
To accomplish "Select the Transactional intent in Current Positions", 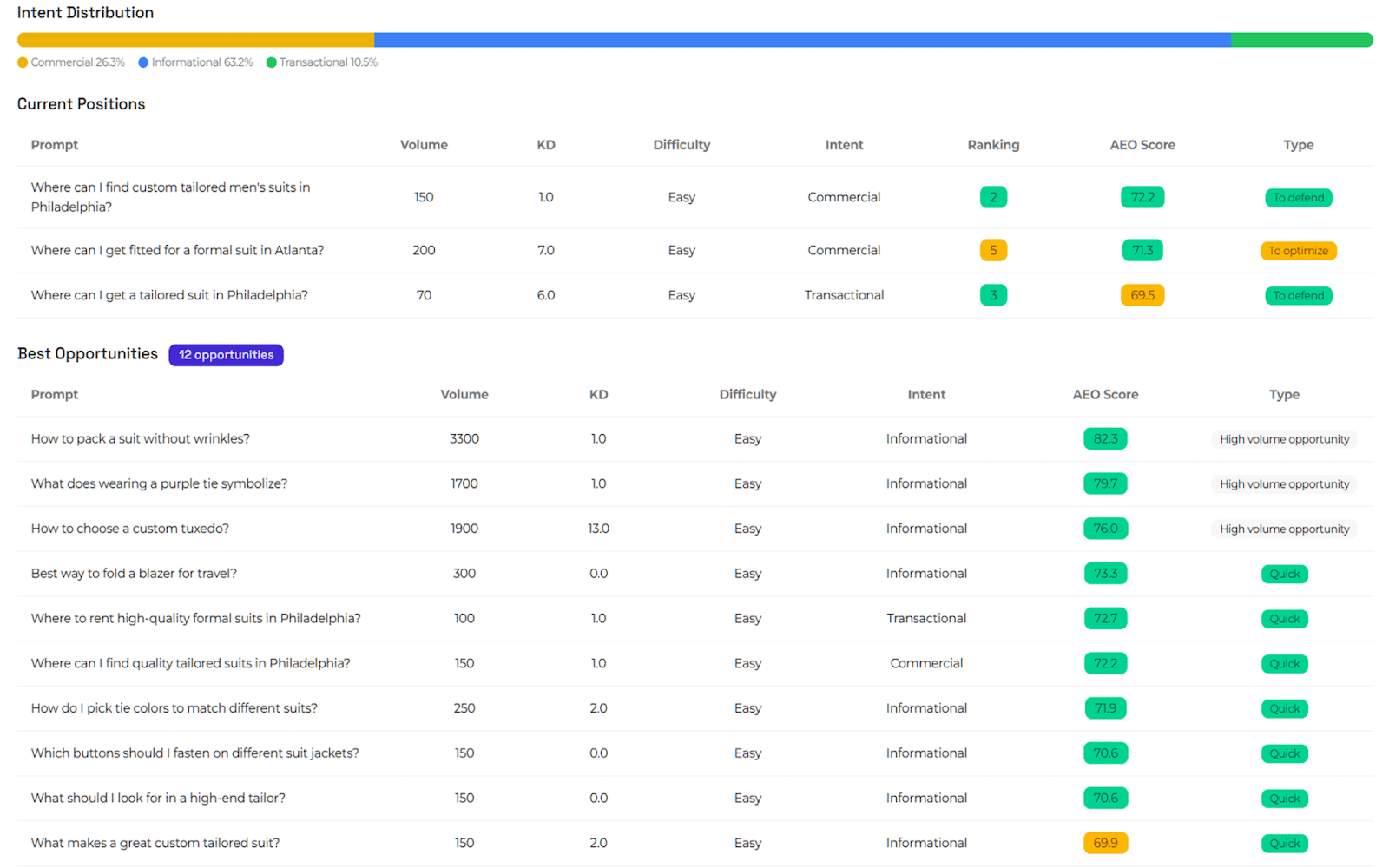I will 844,295.
